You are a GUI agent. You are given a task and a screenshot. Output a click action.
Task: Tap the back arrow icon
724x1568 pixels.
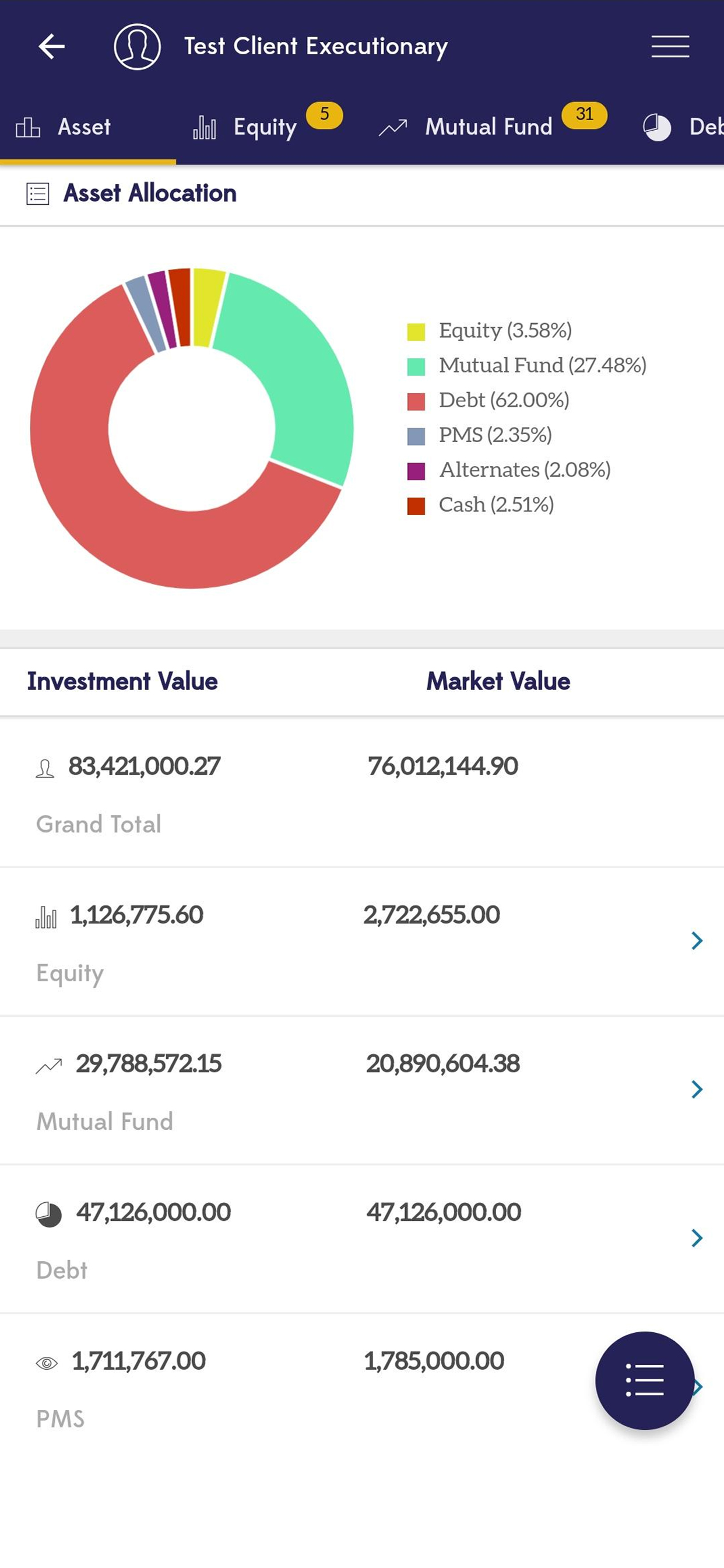(x=52, y=46)
